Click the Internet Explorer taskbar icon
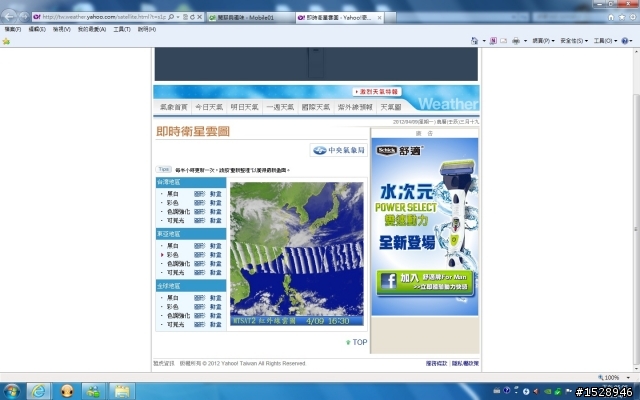Viewport: 640px width, 400px height. [38, 391]
